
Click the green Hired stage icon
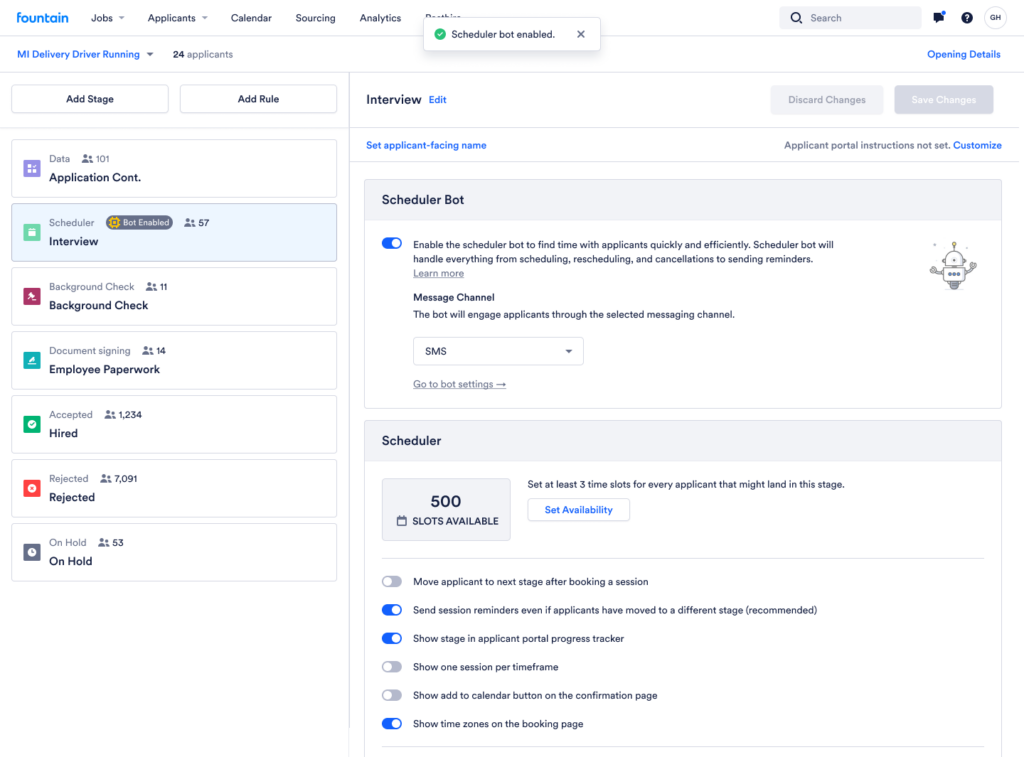(x=32, y=424)
